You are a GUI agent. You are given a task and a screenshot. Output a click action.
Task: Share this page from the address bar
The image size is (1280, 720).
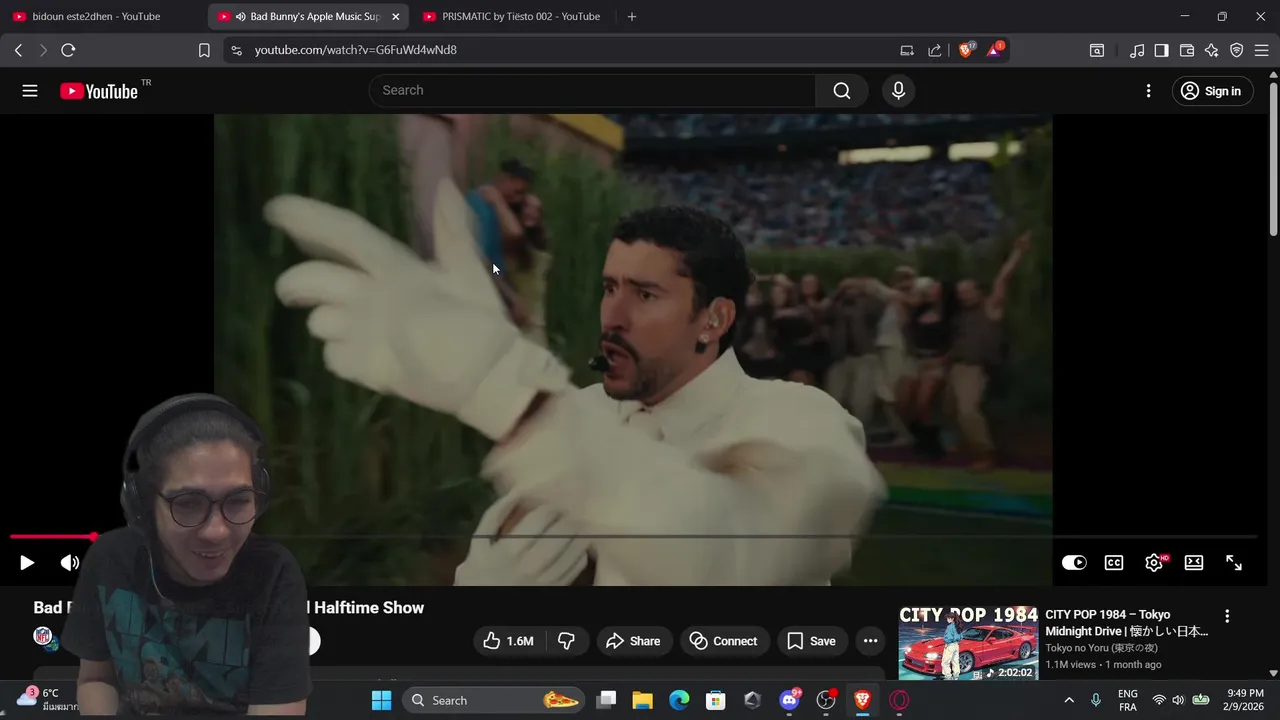935,50
